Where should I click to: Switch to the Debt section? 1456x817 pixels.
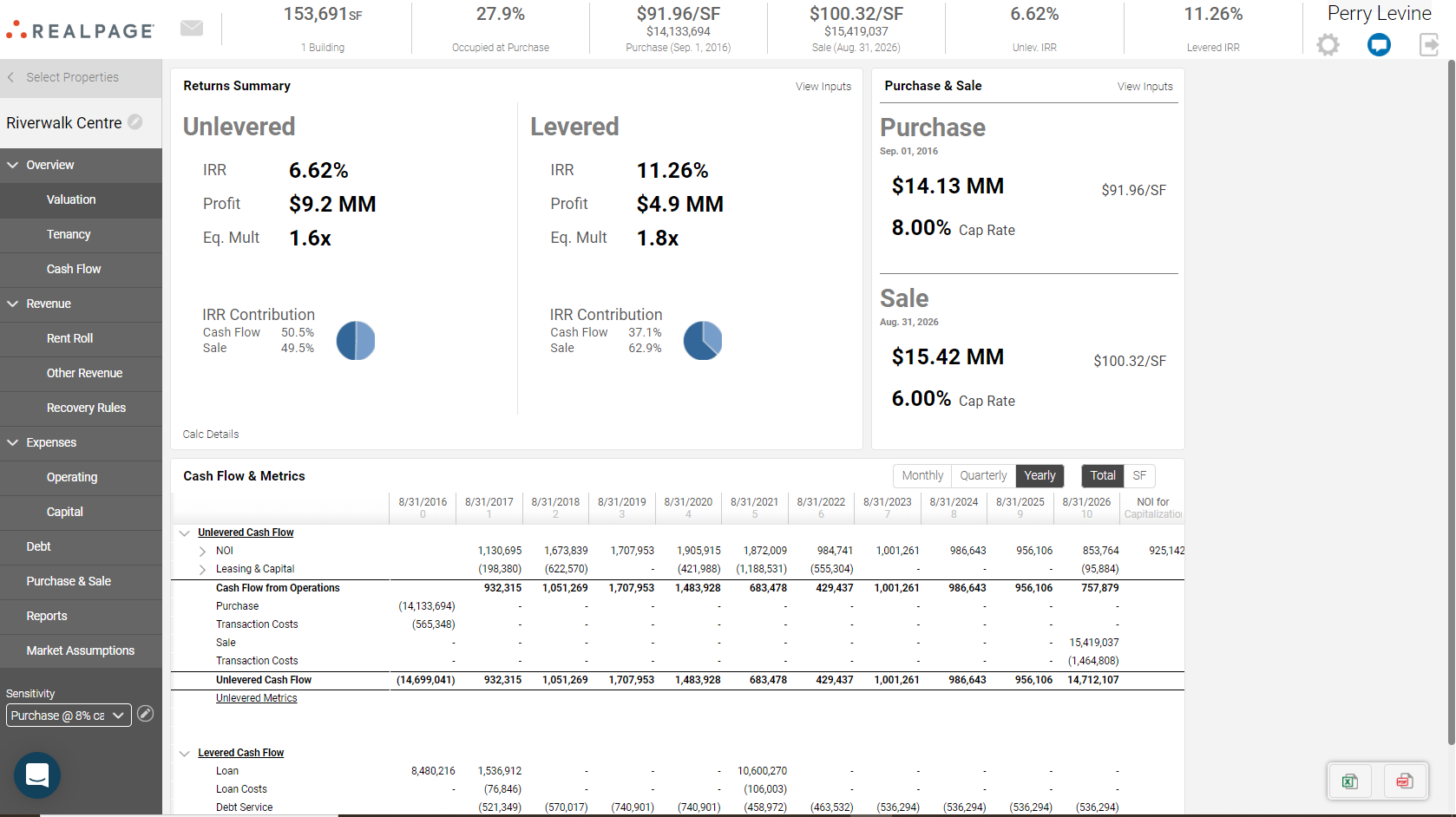(x=38, y=546)
